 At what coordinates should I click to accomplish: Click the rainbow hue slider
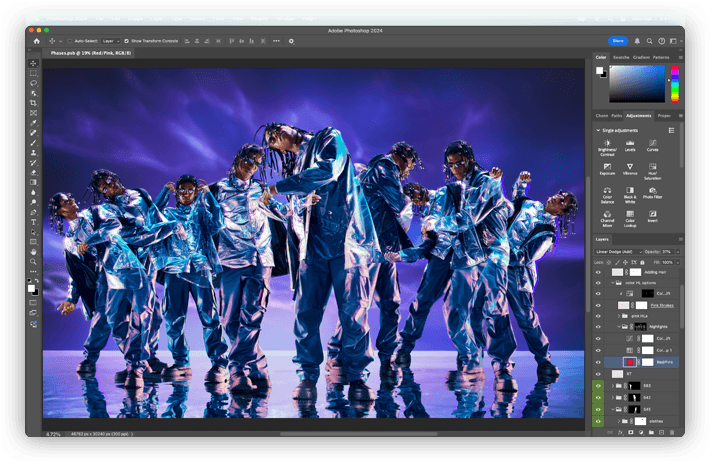(x=676, y=85)
